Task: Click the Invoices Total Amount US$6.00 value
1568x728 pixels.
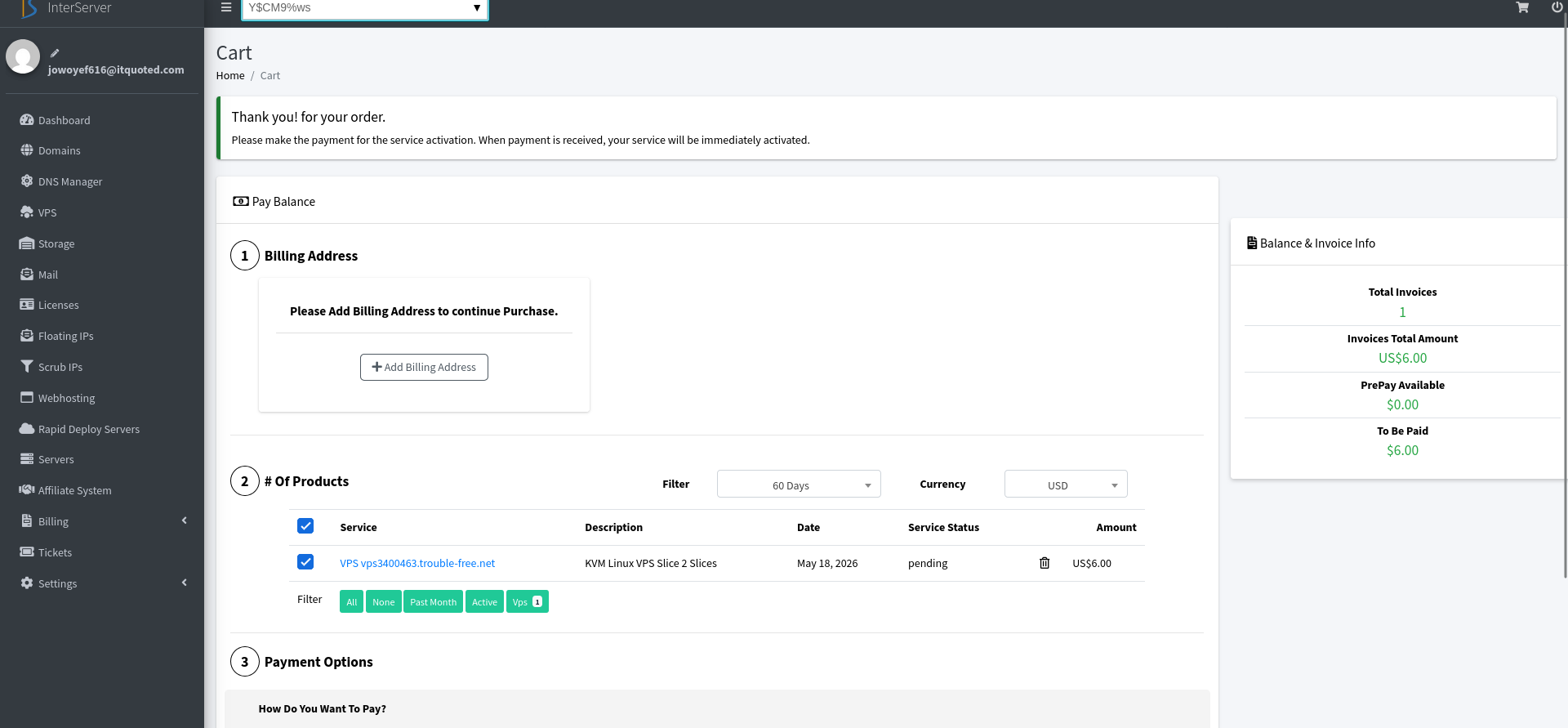Action: tap(1402, 358)
